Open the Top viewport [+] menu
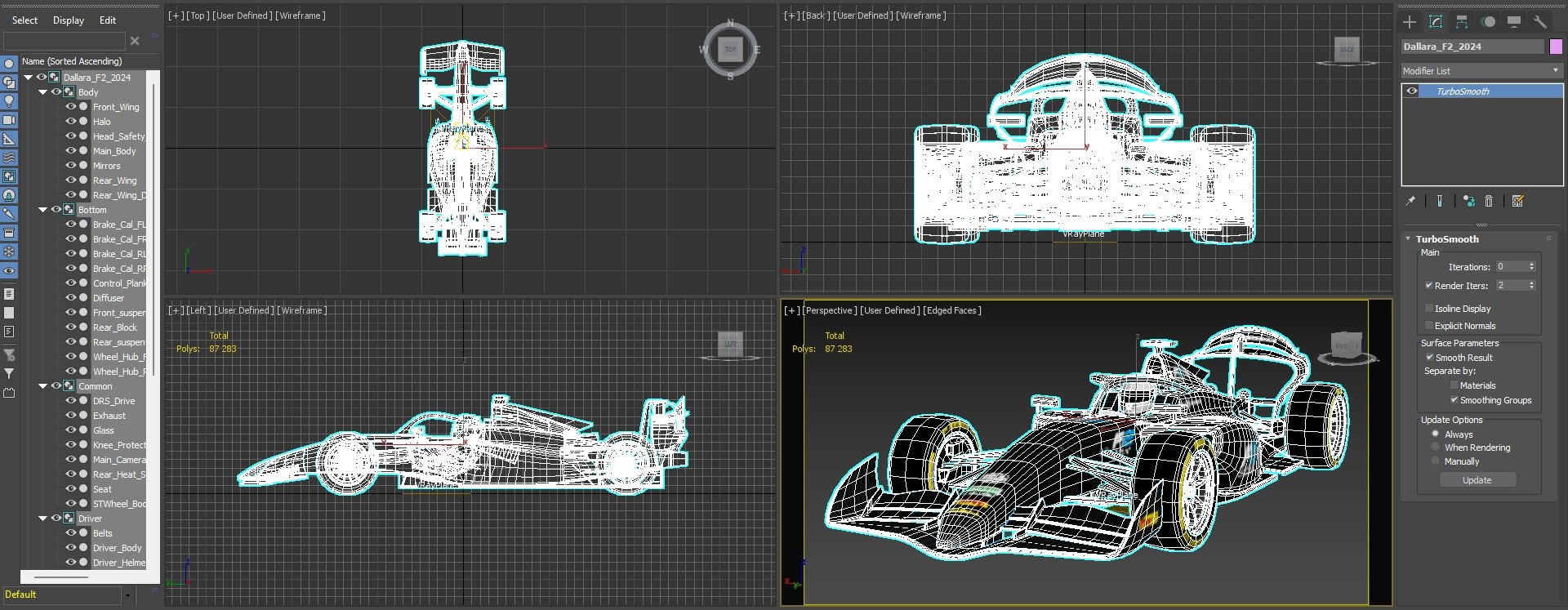This screenshot has height=610, width=1568. coord(176,16)
